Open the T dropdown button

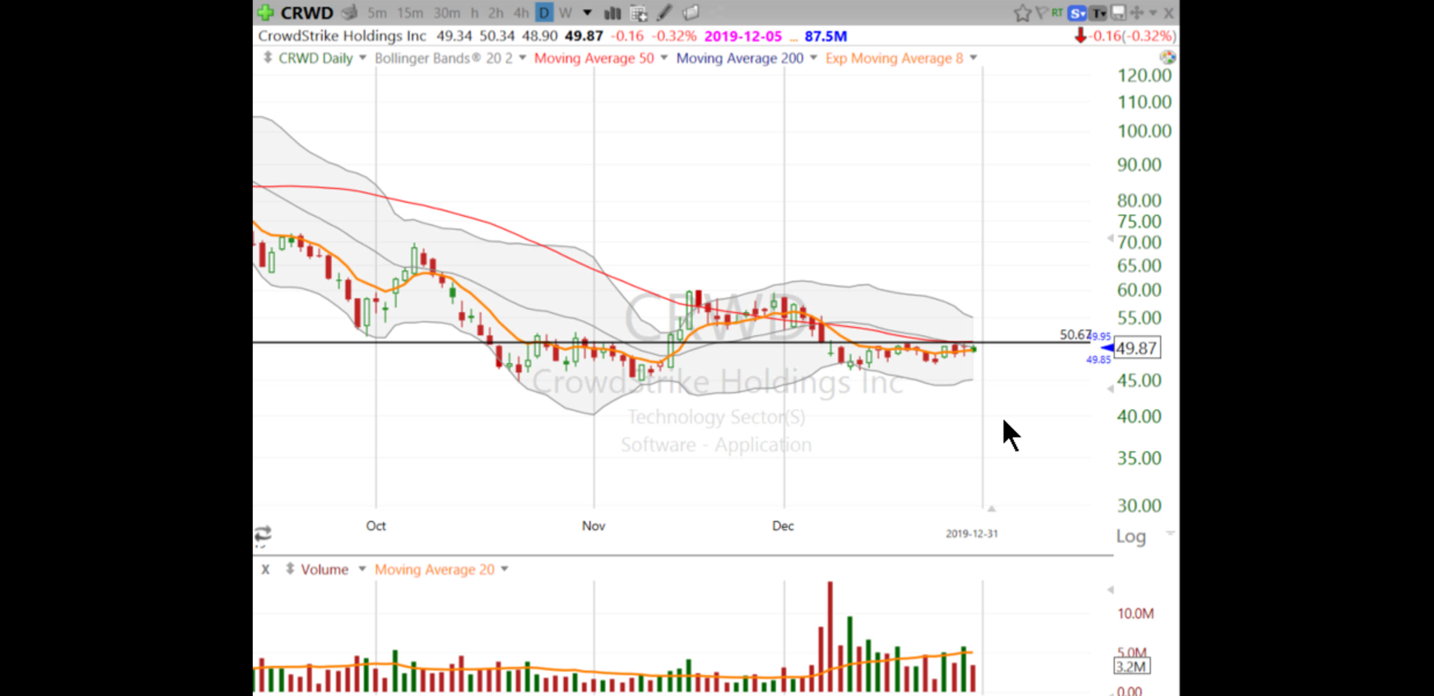[1099, 13]
